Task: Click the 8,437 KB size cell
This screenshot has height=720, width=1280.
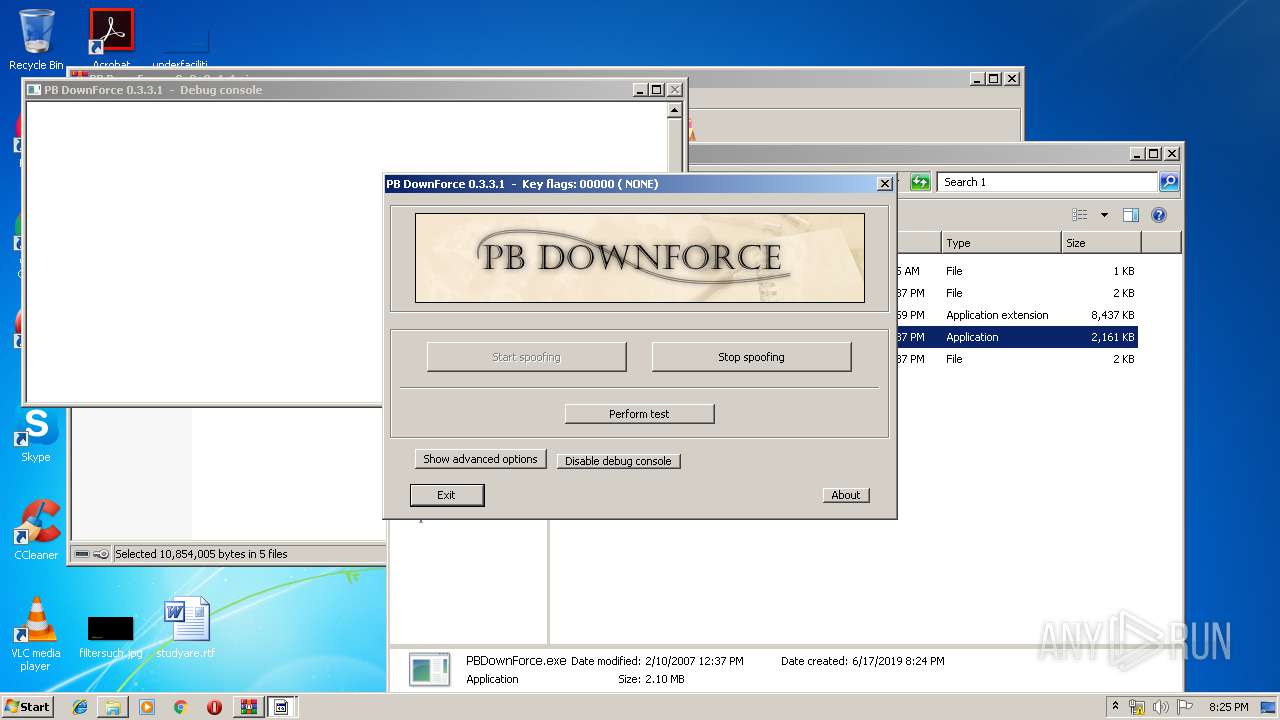Action: pyautogui.click(x=1112, y=315)
